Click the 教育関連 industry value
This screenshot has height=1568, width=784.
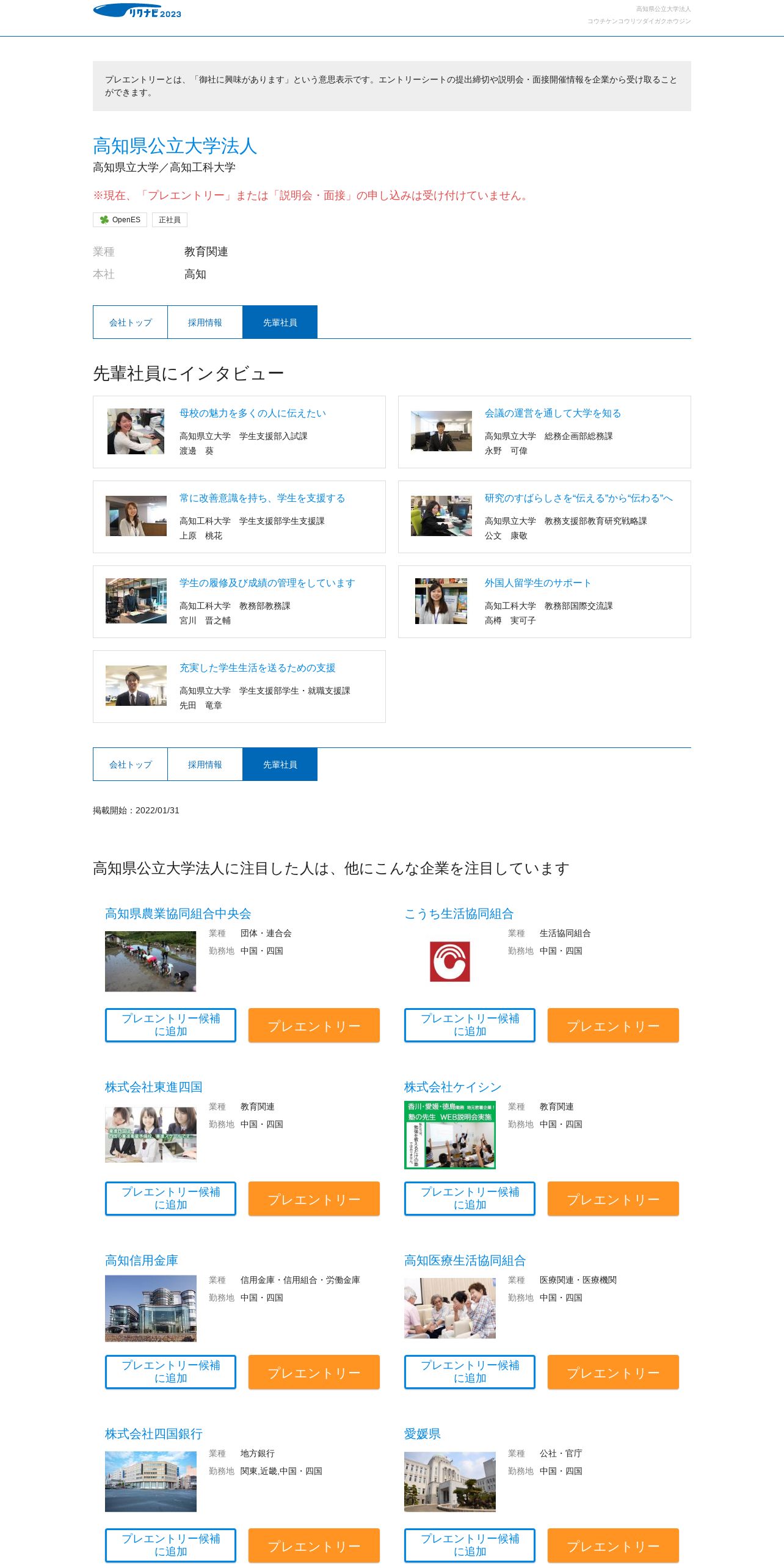206,252
